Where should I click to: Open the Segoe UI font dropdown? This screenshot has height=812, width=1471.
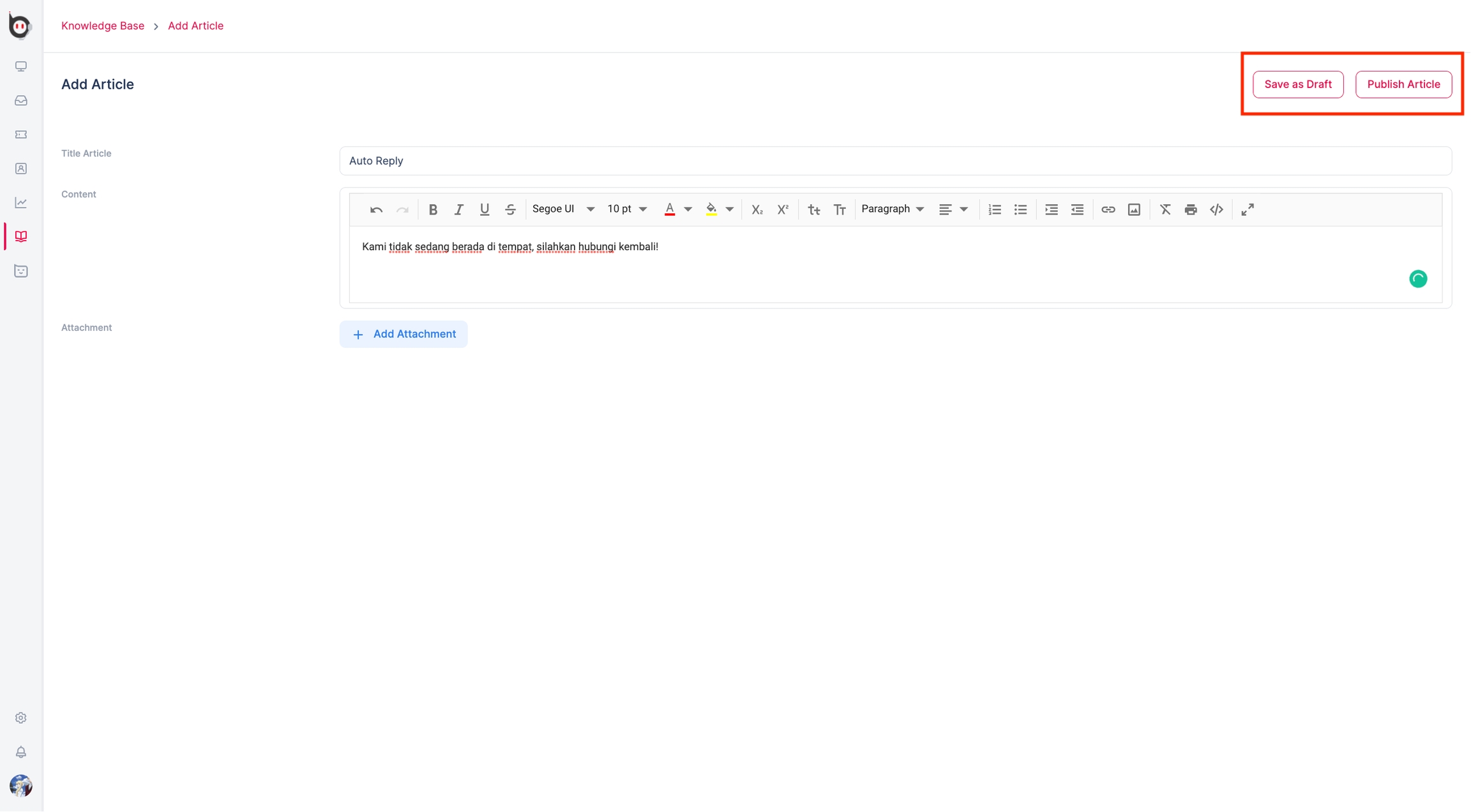563,209
